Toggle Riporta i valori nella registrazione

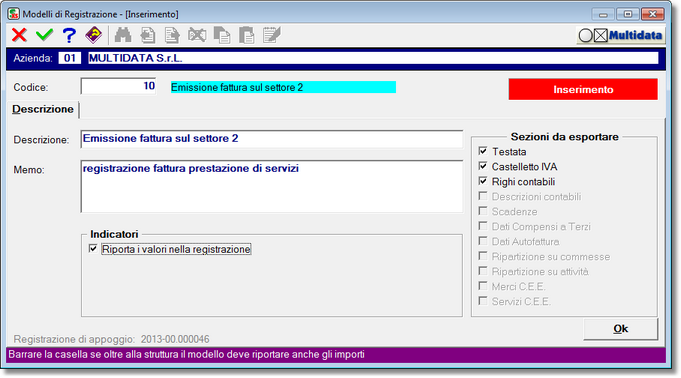(93, 249)
